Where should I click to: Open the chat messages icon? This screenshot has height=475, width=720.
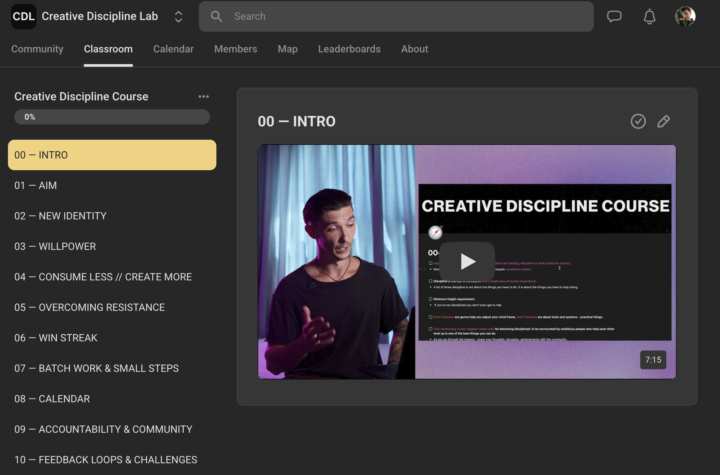(614, 17)
